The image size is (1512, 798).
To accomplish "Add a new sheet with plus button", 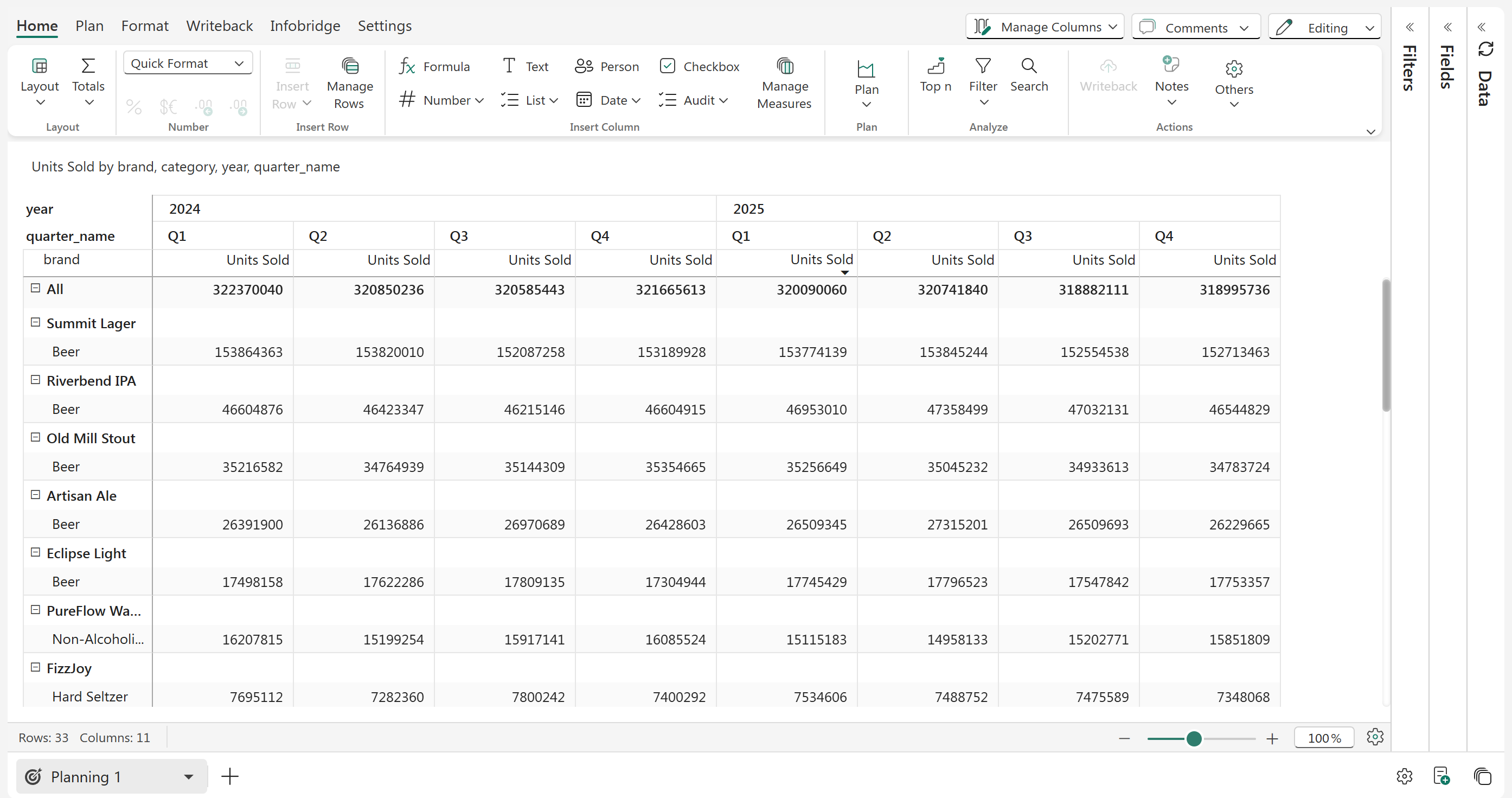I will click(230, 777).
